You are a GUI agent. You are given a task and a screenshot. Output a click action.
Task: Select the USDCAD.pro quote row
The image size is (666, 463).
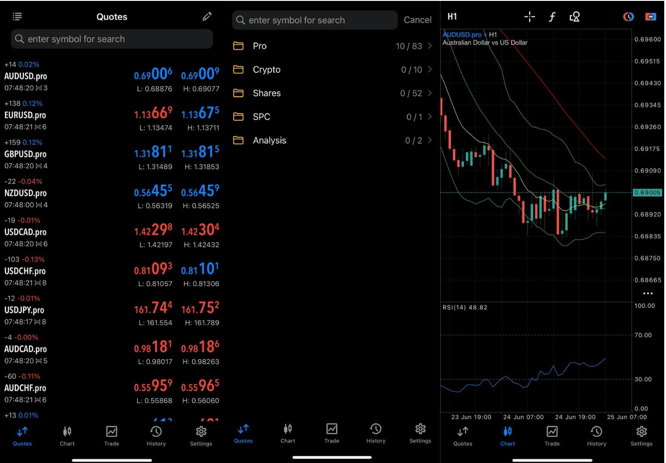click(112, 233)
